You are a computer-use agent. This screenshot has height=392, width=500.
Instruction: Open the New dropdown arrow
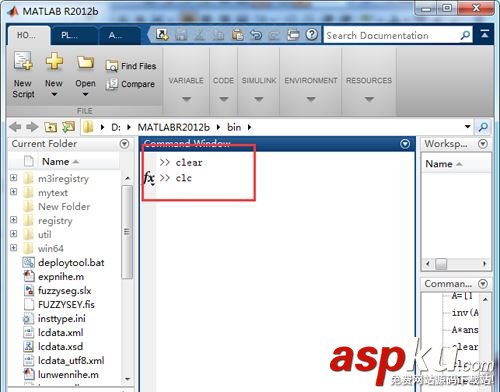pos(54,95)
